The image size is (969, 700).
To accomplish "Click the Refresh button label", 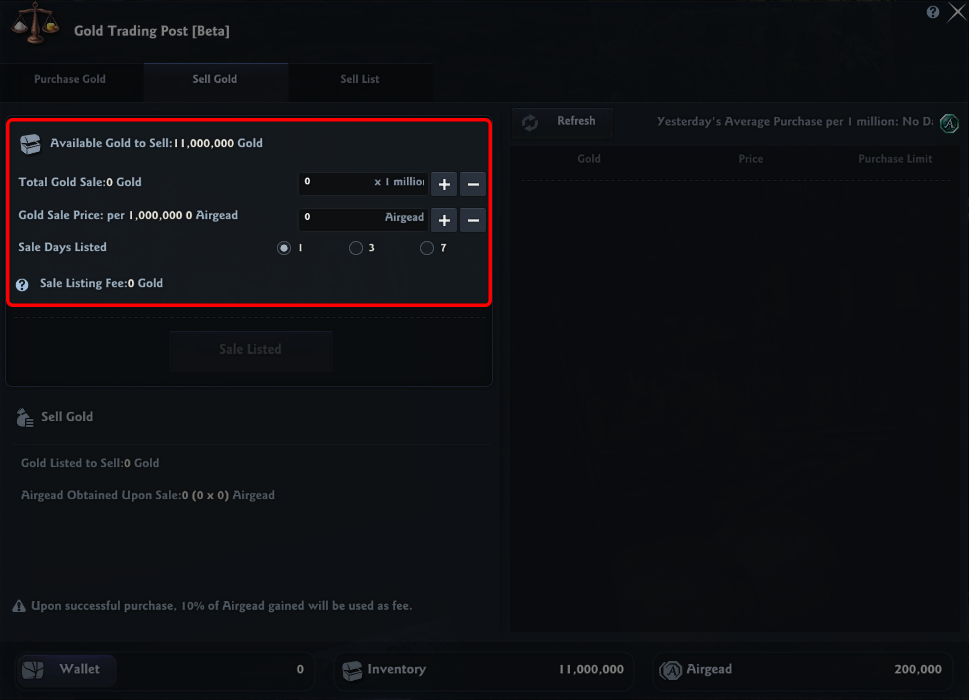I will coord(576,121).
